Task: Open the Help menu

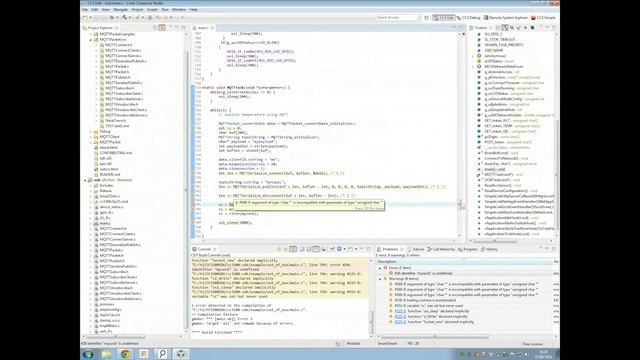Action: pos(193,9)
